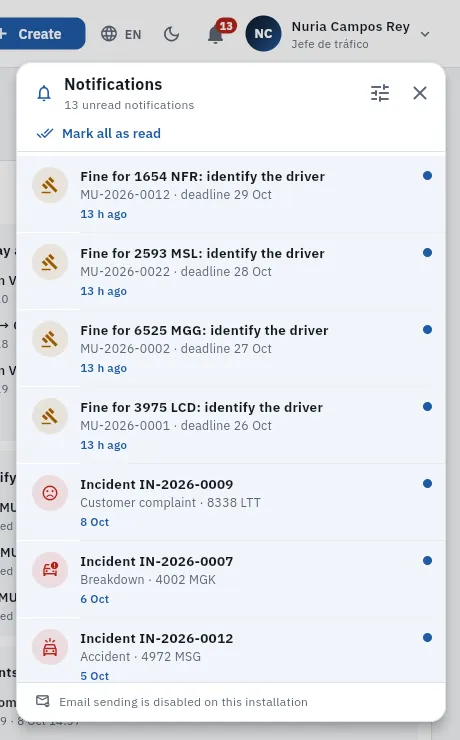The height and width of the screenshot is (740, 460).
Task: Open Fine for 1654 NFR notification
Action: coord(231,194)
